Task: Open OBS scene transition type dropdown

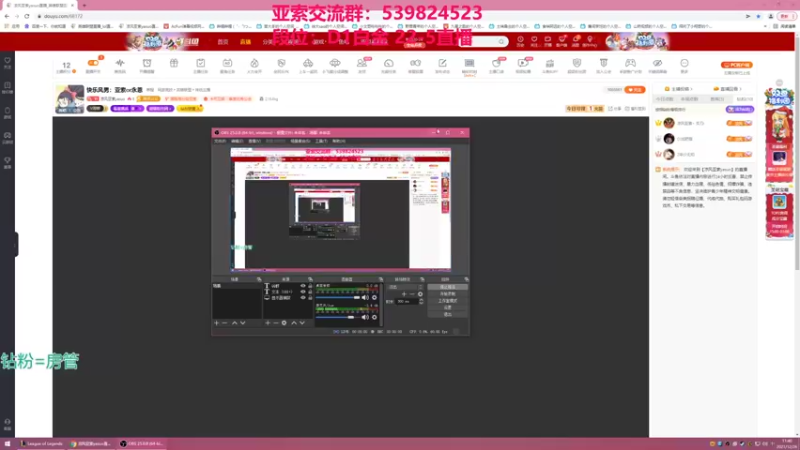Action: [x=406, y=287]
